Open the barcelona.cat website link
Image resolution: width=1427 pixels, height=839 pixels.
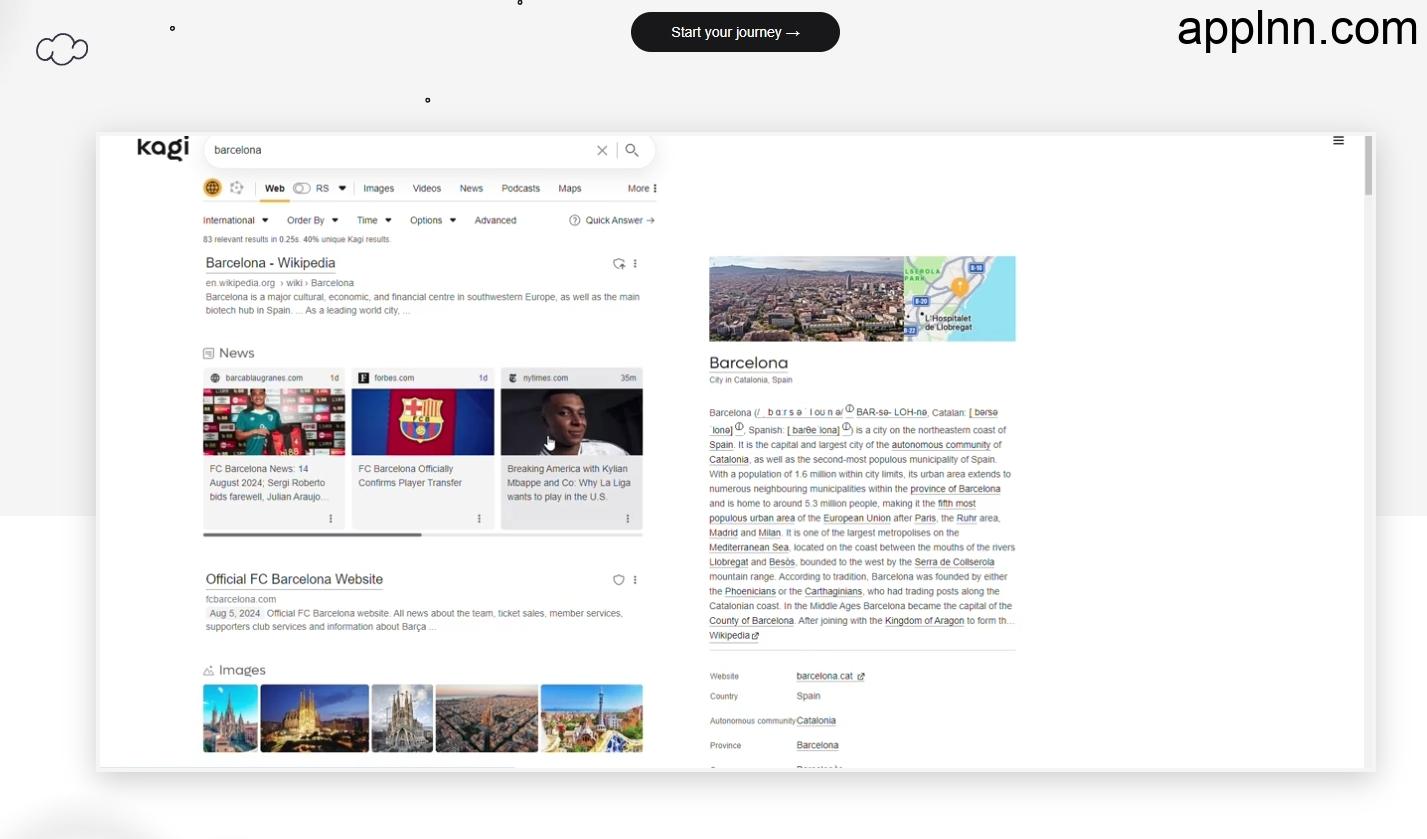[x=825, y=676]
